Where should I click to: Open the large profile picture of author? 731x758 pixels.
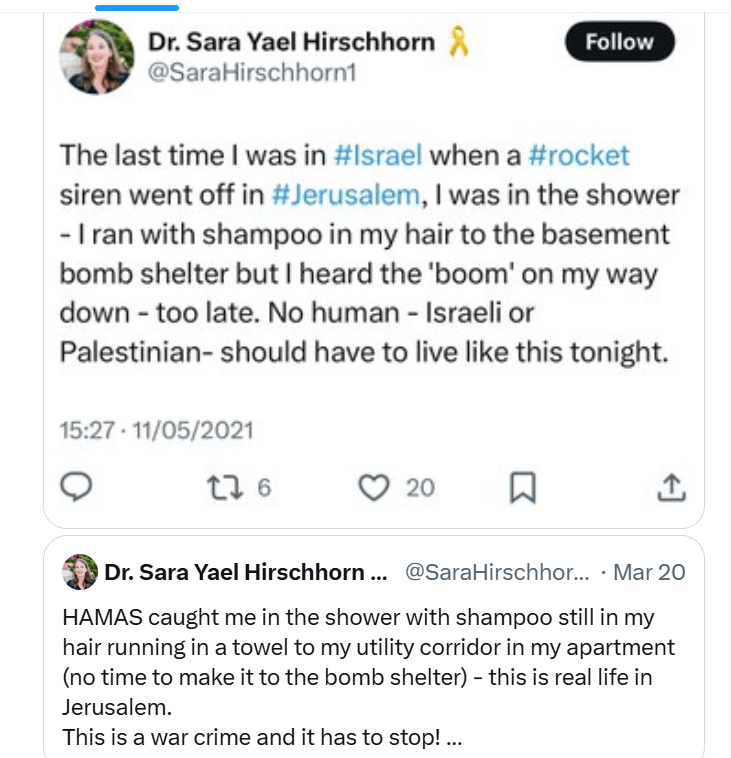pyautogui.click(x=96, y=56)
